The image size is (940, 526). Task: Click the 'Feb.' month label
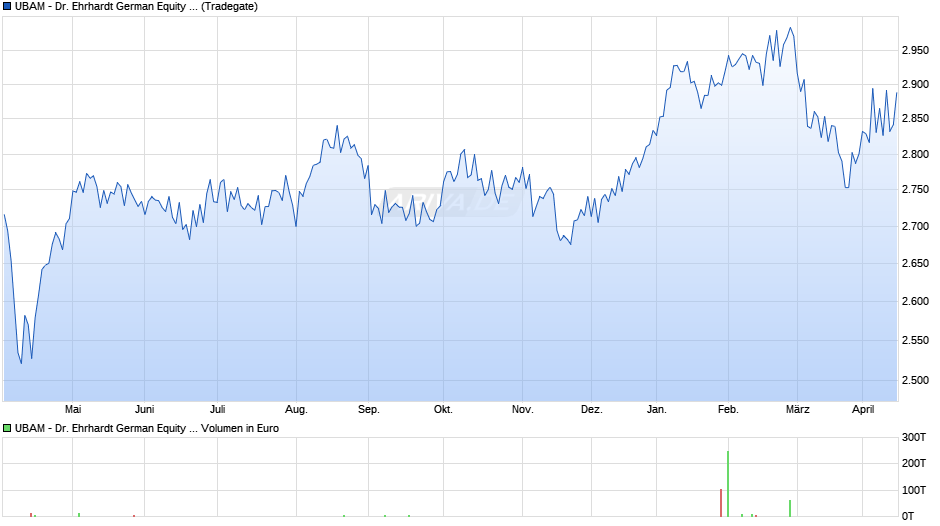tap(728, 409)
